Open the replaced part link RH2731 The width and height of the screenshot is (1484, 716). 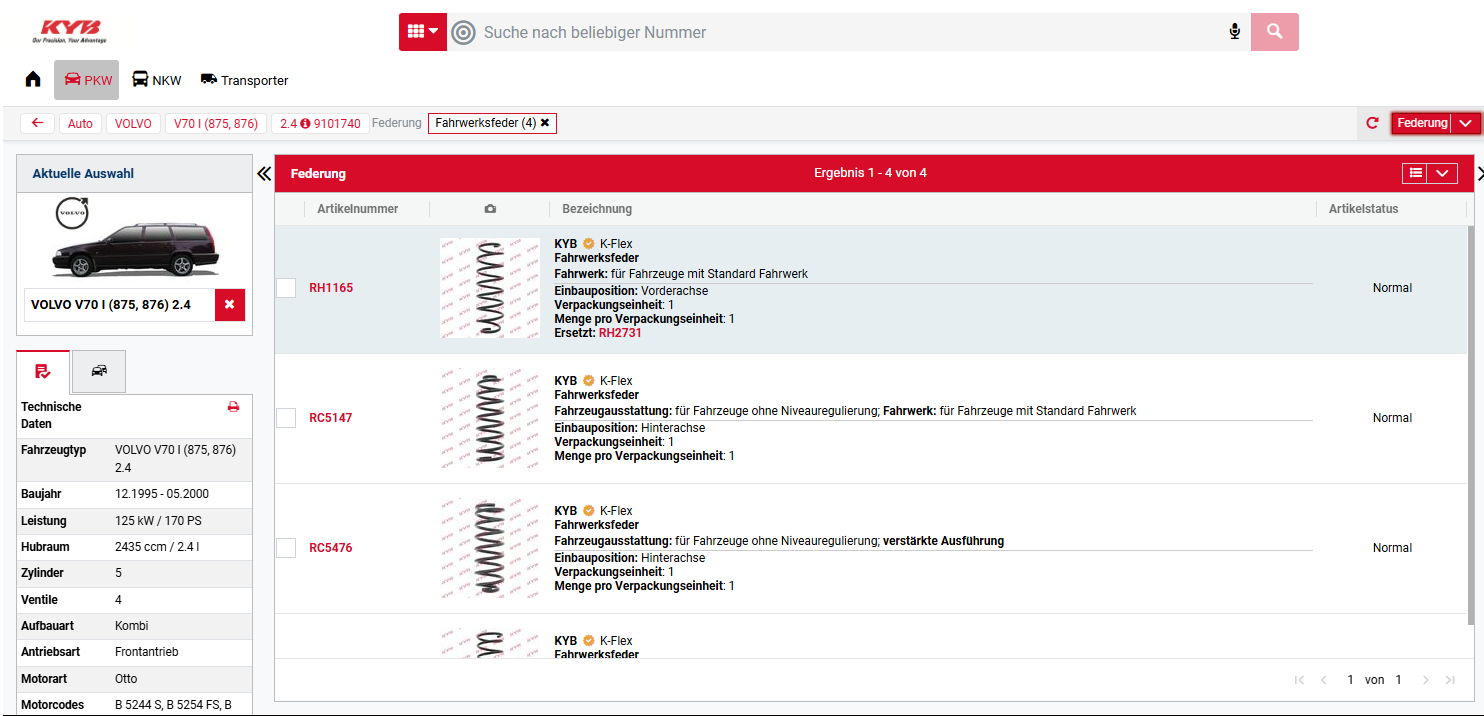(x=620, y=333)
